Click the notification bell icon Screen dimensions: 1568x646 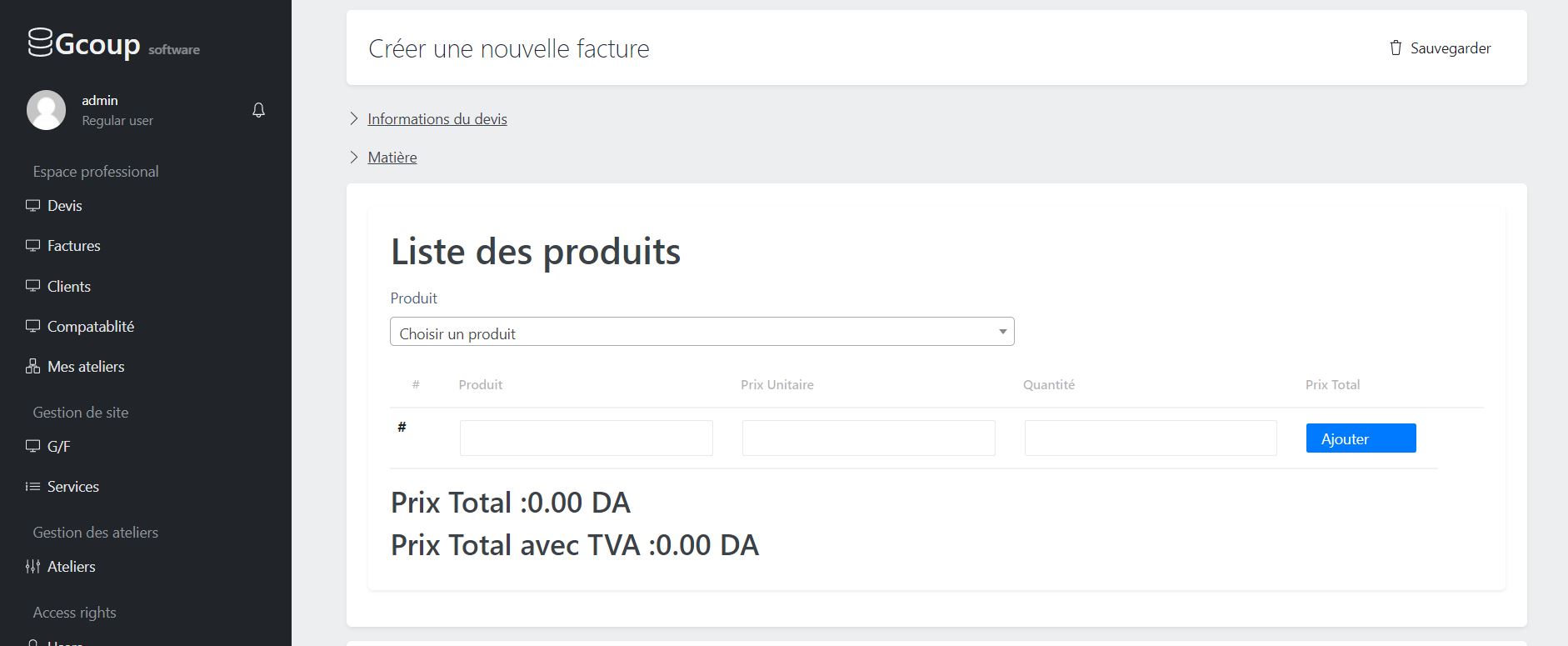click(x=258, y=110)
